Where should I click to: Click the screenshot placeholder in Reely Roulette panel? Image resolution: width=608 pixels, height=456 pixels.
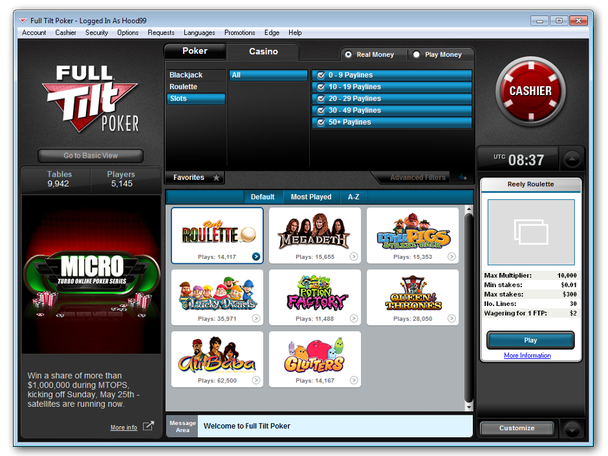tap(531, 232)
